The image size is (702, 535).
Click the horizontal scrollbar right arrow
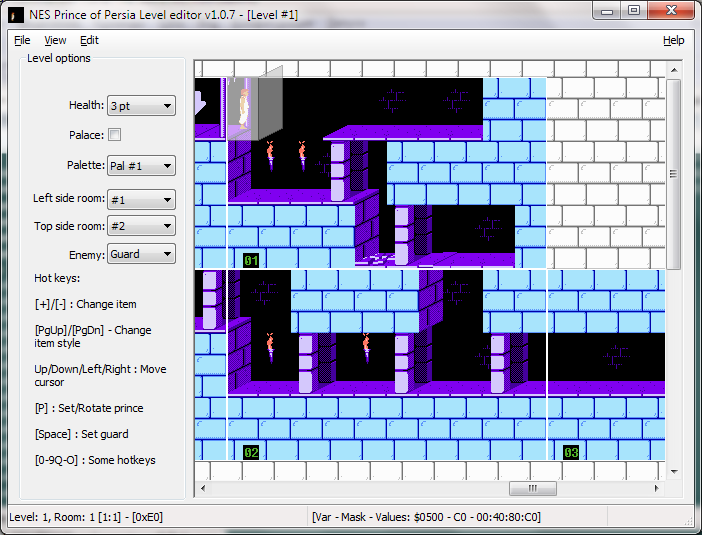(x=656, y=488)
